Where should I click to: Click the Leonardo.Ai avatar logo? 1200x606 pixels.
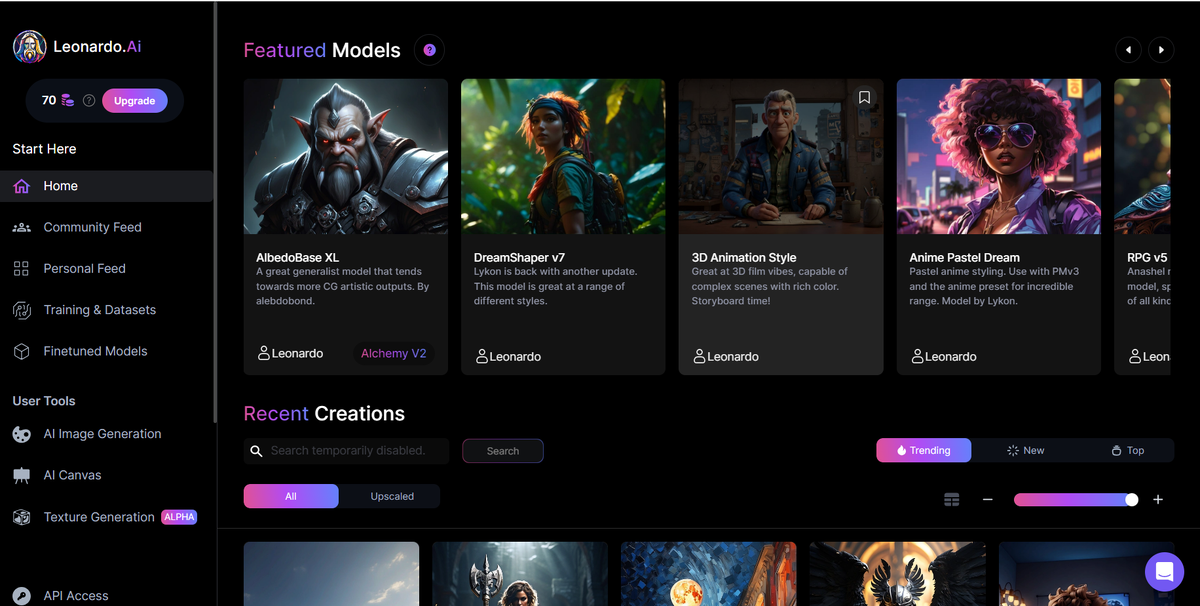29,46
